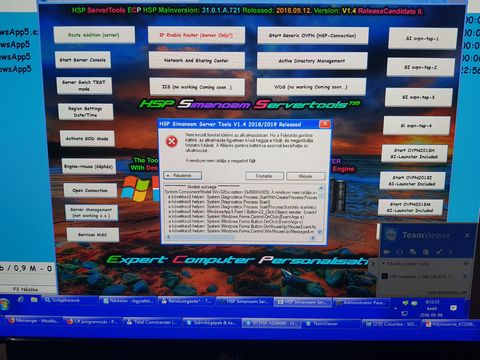Click the horizontal scrollbar thumb in details
This screenshot has width=480, height=360.
[x=203, y=237]
